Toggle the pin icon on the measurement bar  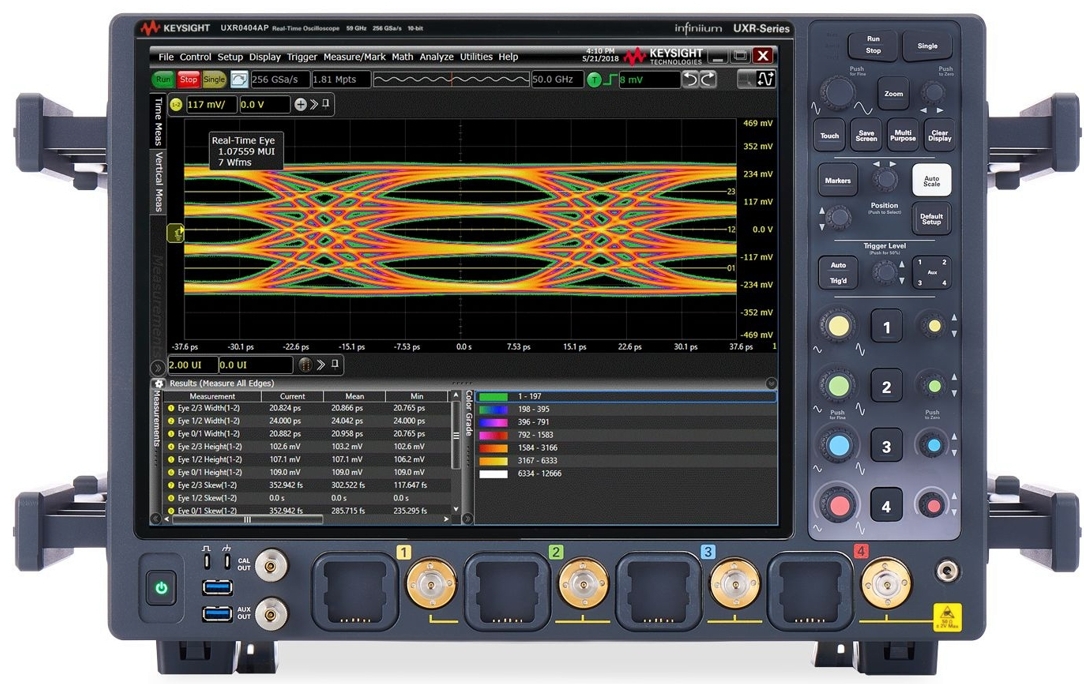(326, 104)
